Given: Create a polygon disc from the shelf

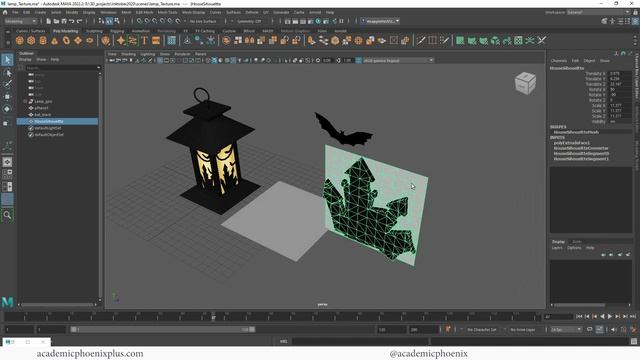Looking at the screenshot, I should tap(90, 40).
